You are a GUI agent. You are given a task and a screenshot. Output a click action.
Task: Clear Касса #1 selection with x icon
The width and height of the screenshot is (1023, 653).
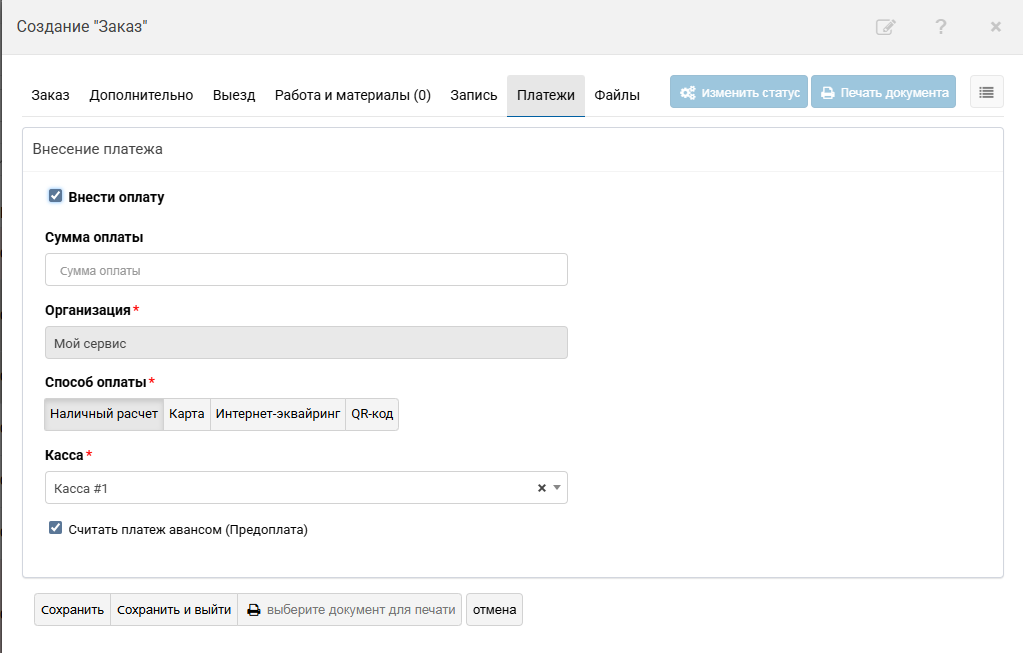point(542,488)
